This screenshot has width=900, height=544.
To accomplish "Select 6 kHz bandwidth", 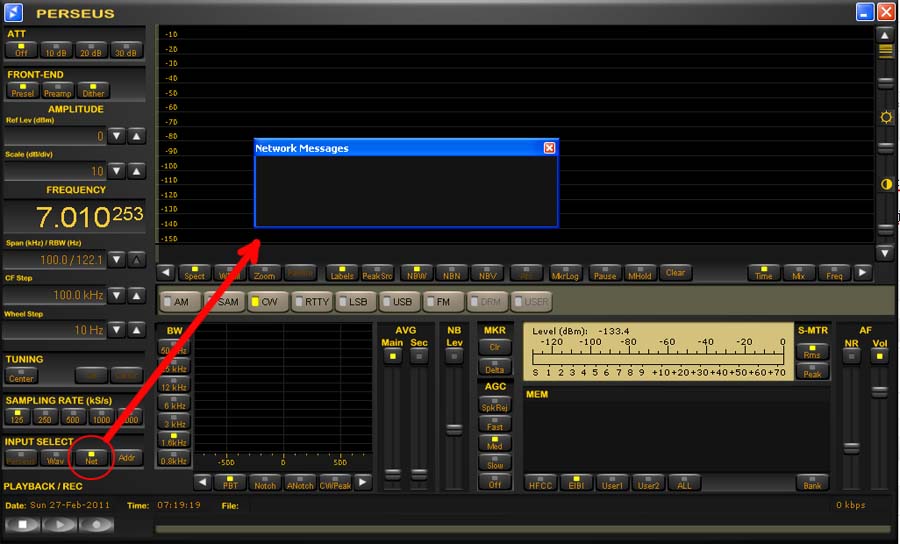I will (x=174, y=402).
